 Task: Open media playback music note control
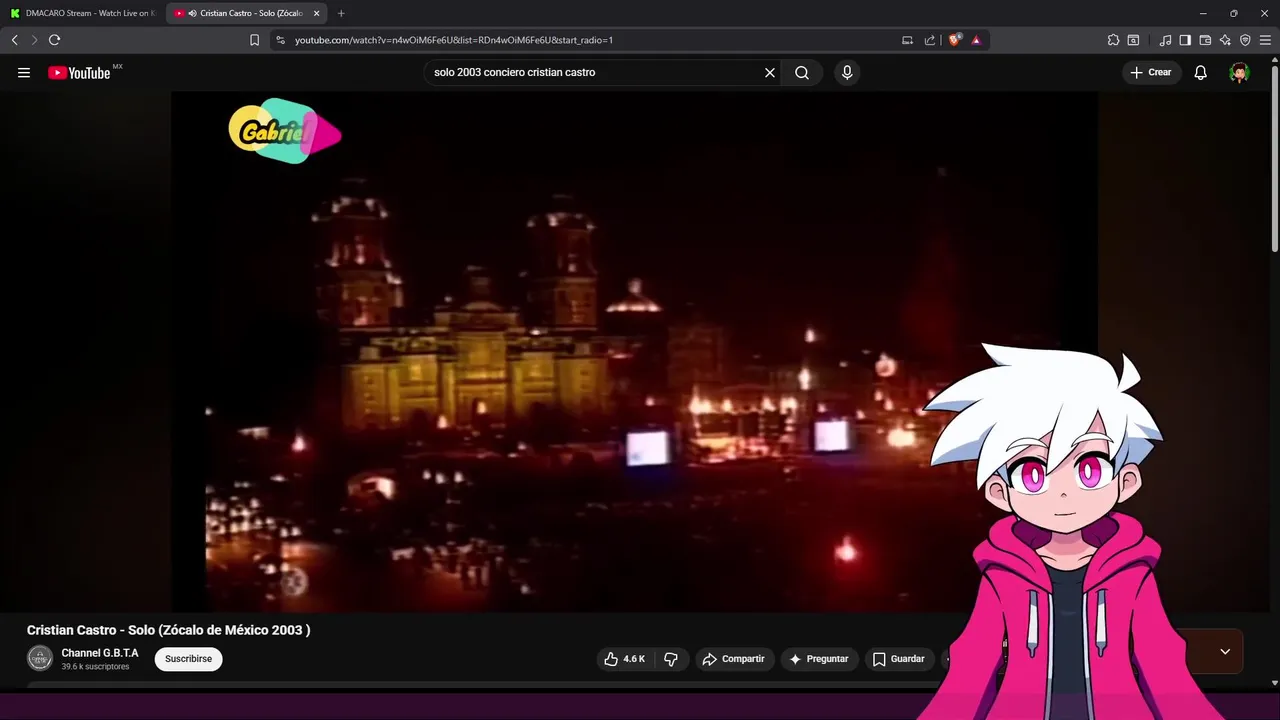(1165, 40)
